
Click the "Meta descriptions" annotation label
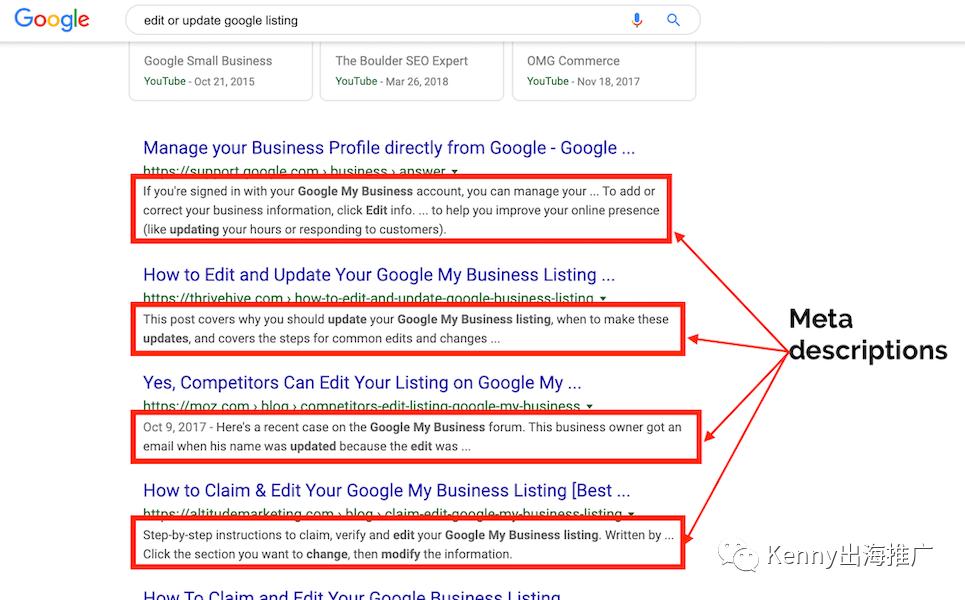866,334
